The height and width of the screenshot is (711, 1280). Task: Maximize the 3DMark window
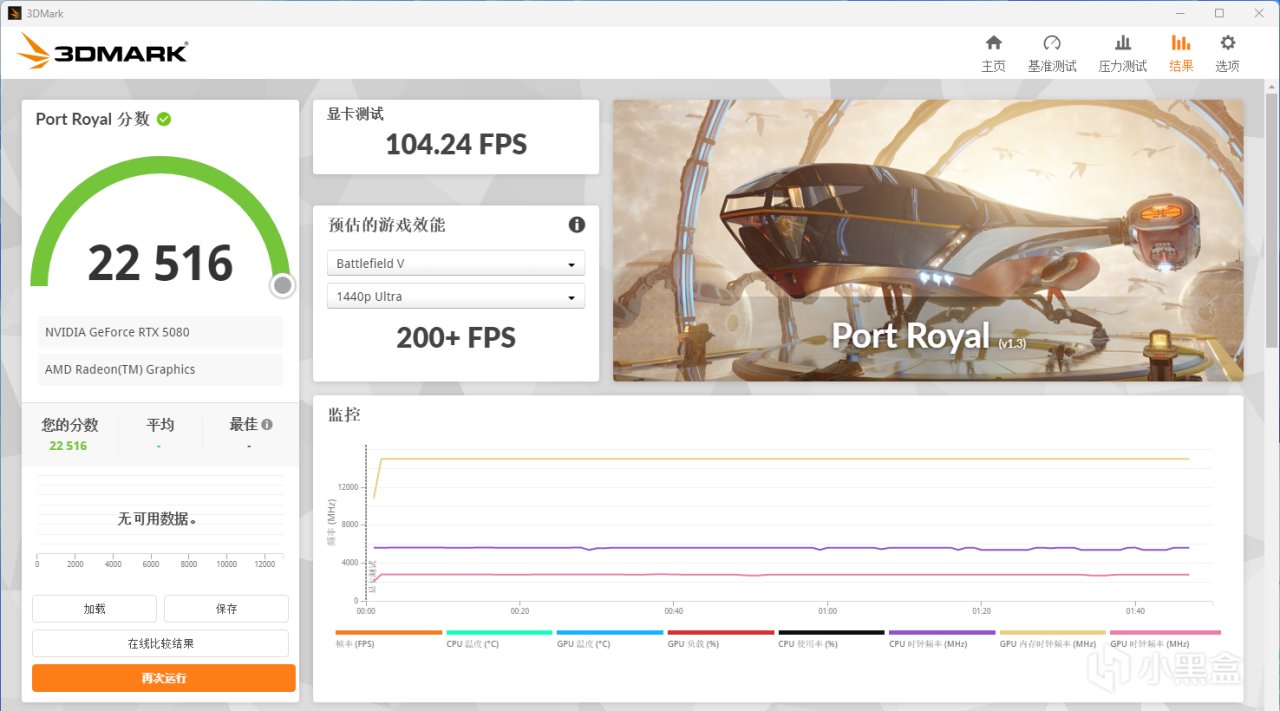[1219, 13]
